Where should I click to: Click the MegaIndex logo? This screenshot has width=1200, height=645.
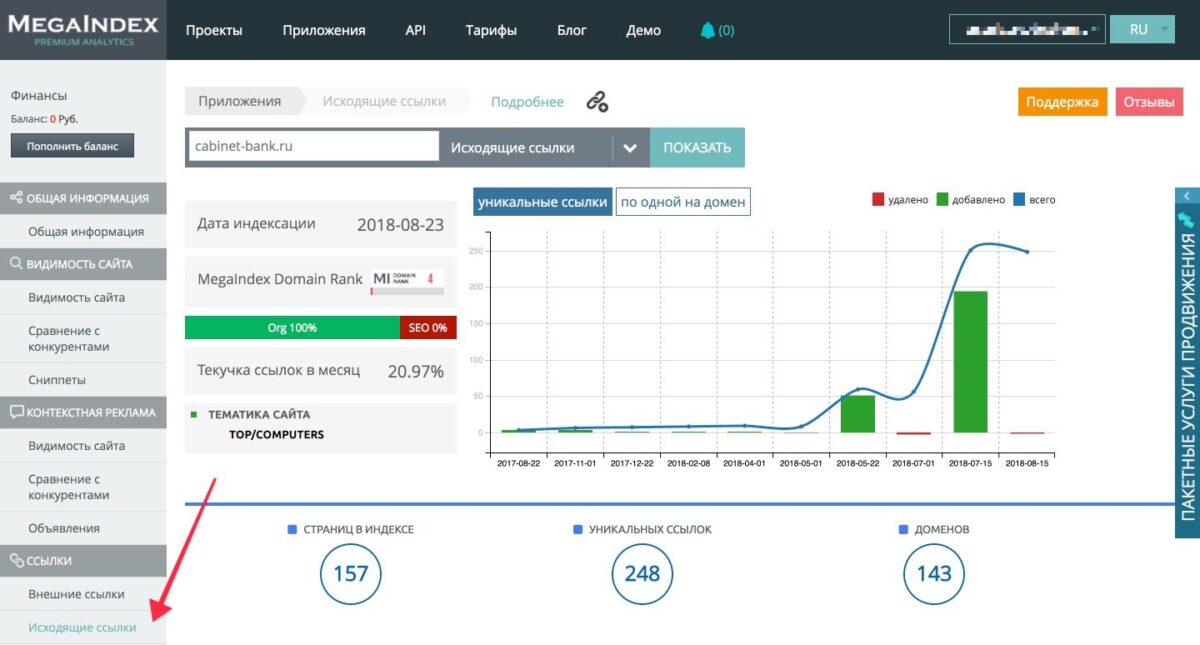tap(83, 29)
